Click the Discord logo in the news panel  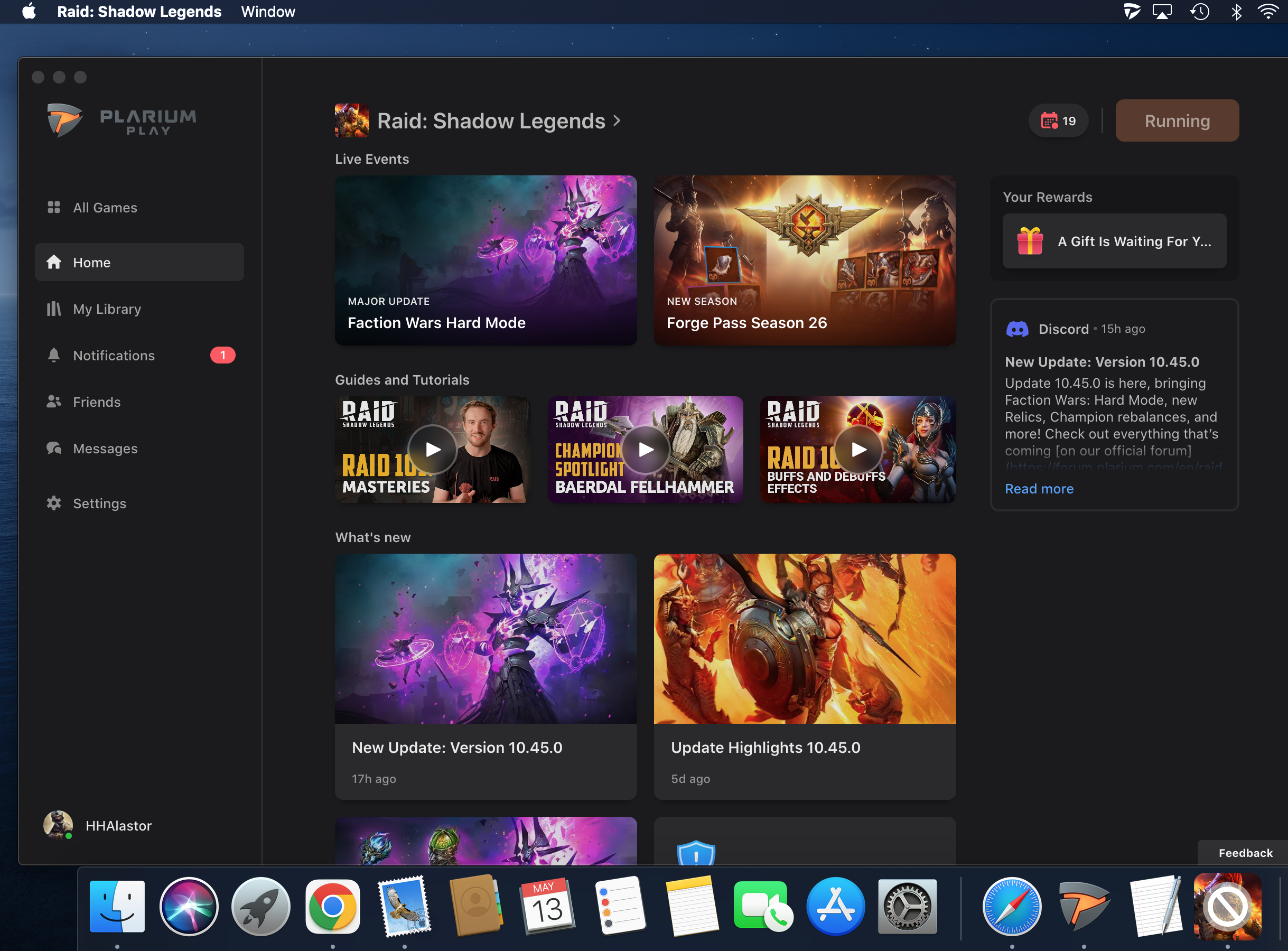point(1017,329)
